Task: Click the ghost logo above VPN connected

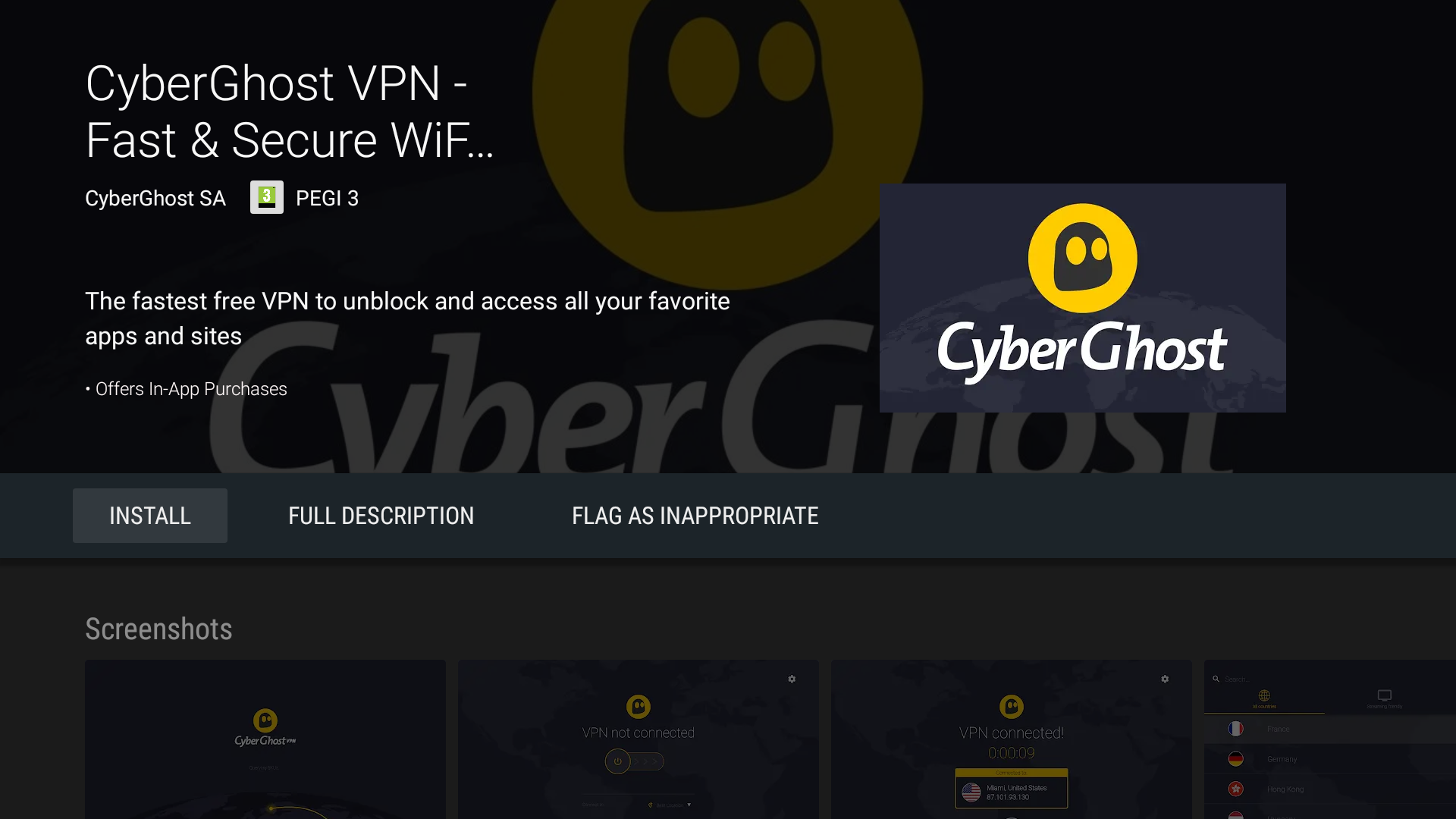Action: point(1012,707)
